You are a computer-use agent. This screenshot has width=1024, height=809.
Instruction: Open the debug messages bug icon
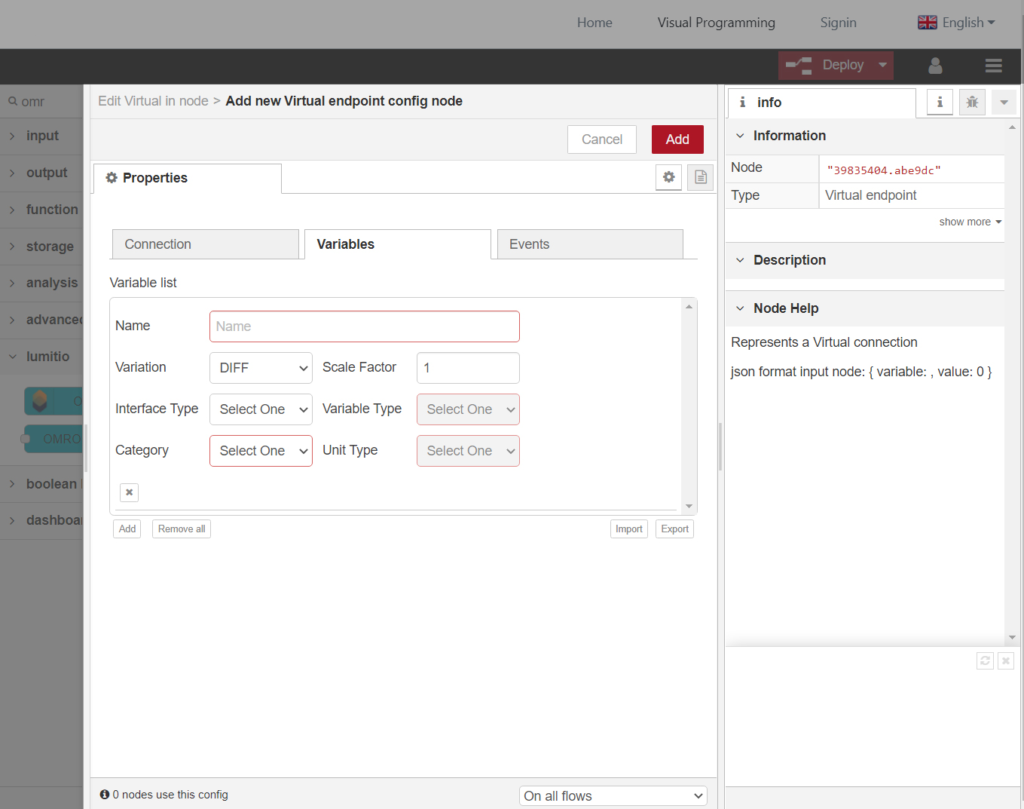coord(972,102)
